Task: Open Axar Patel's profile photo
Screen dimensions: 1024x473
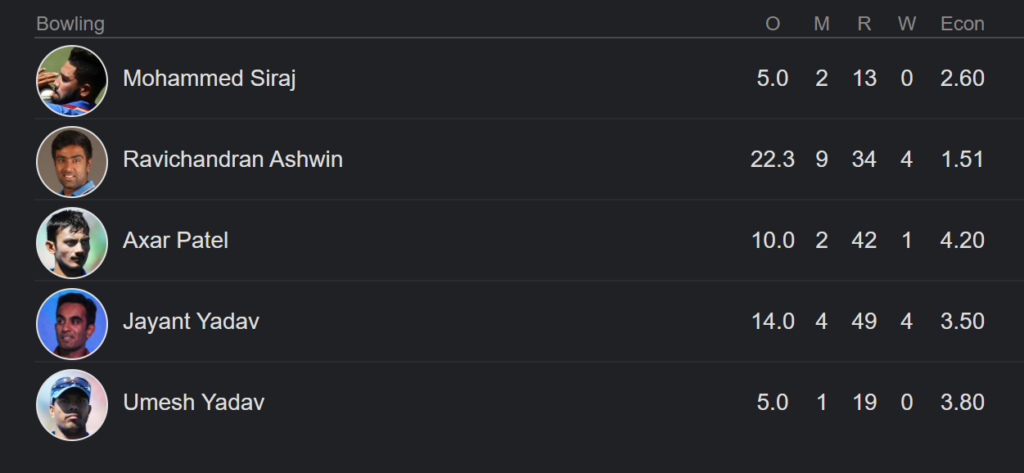Action: [x=72, y=242]
